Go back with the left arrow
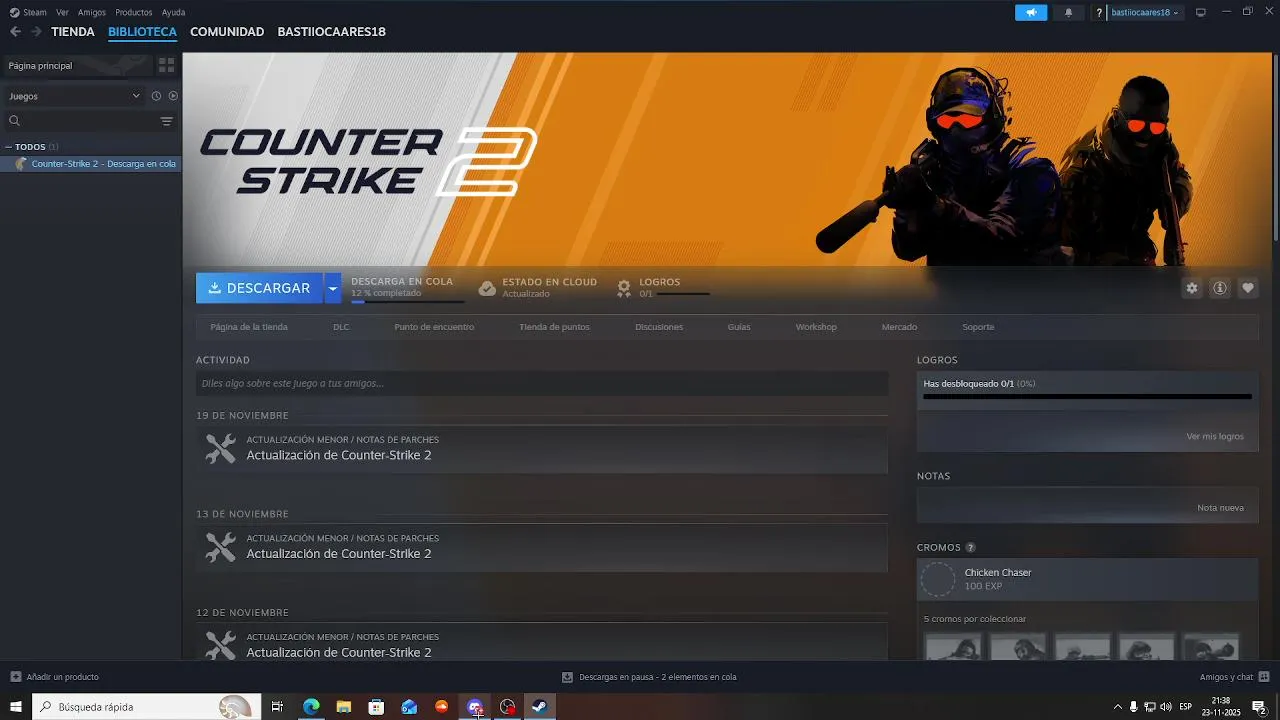 tap(15, 32)
